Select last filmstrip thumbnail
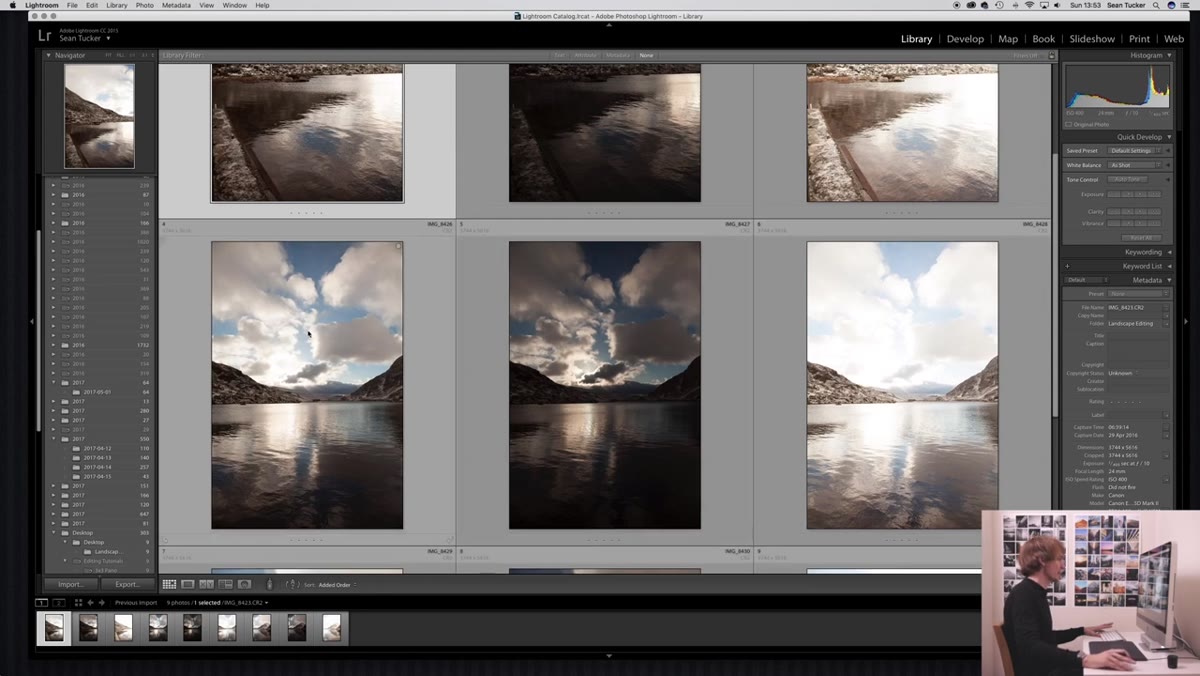Screen dimensions: 1200x676 click(x=331, y=627)
